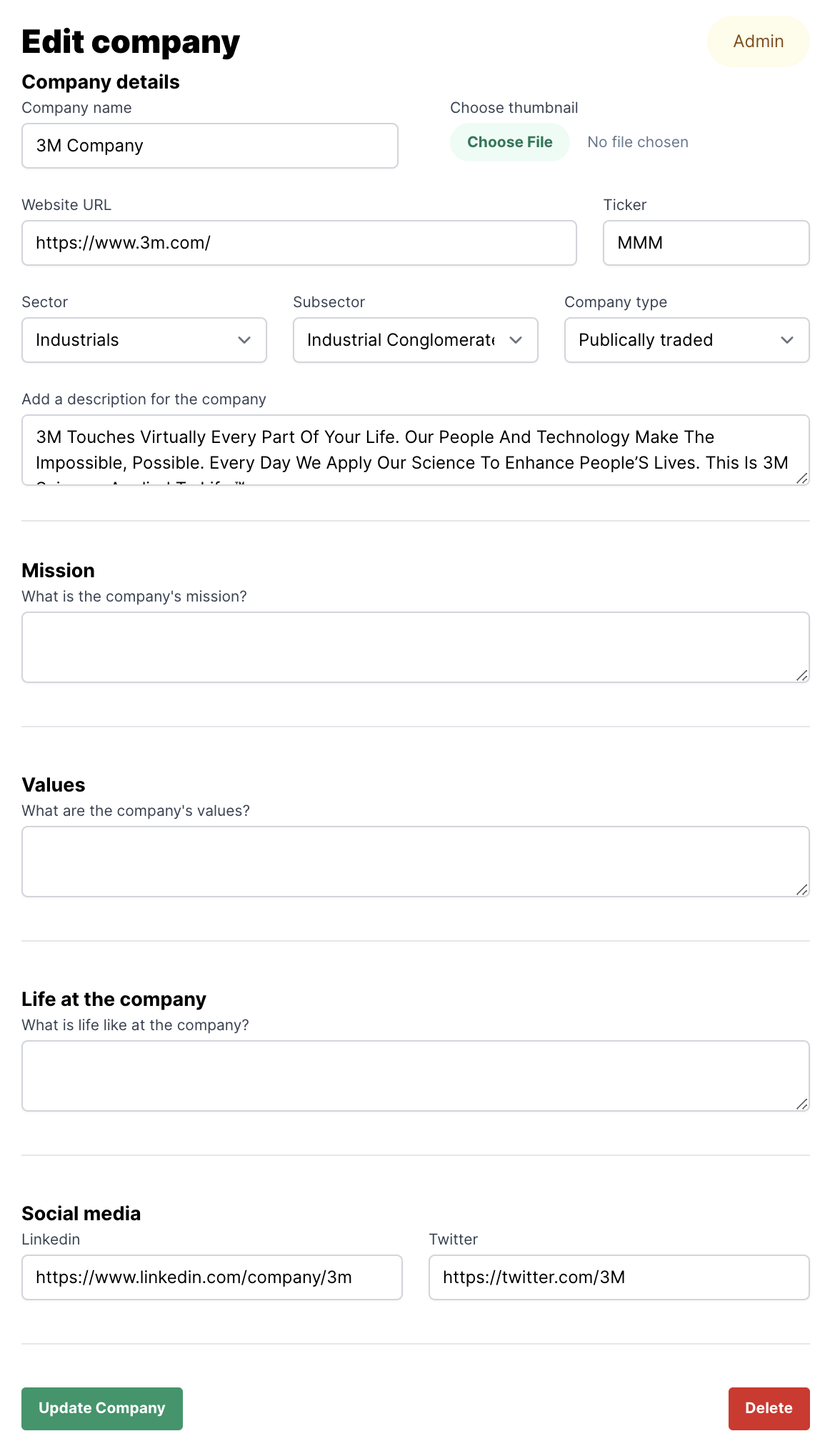This screenshot has height=1446, width=840.
Task: Click the Sector dropdown chevron icon
Action: [x=244, y=340]
